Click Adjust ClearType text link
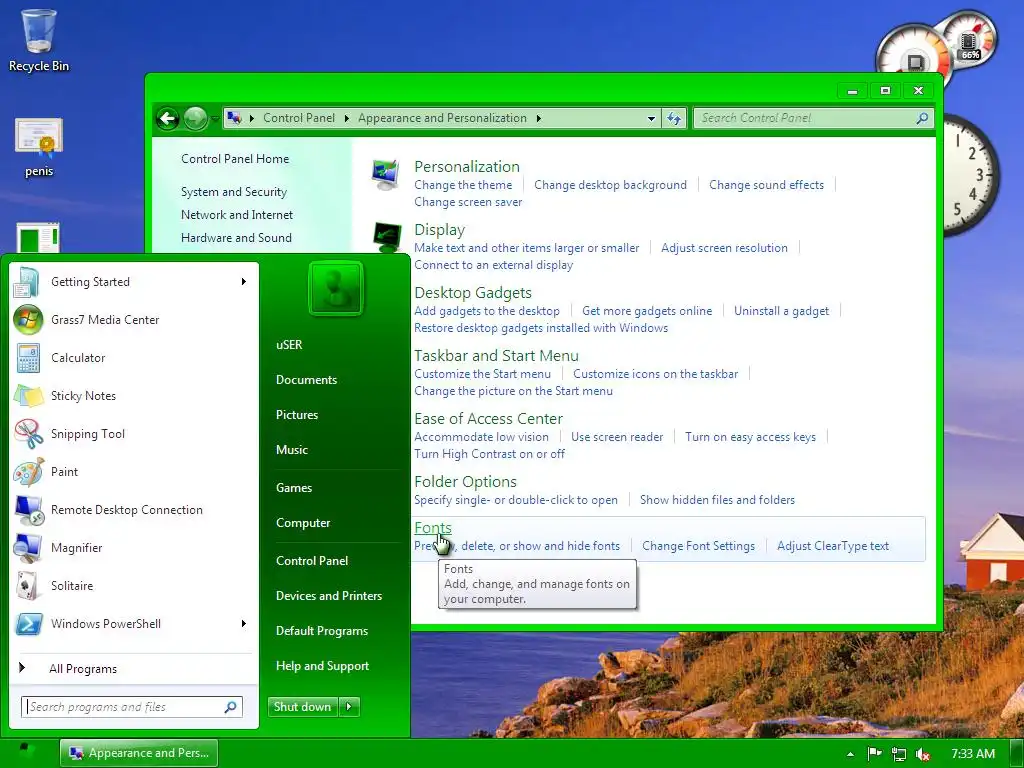The image size is (1024, 768). (833, 546)
